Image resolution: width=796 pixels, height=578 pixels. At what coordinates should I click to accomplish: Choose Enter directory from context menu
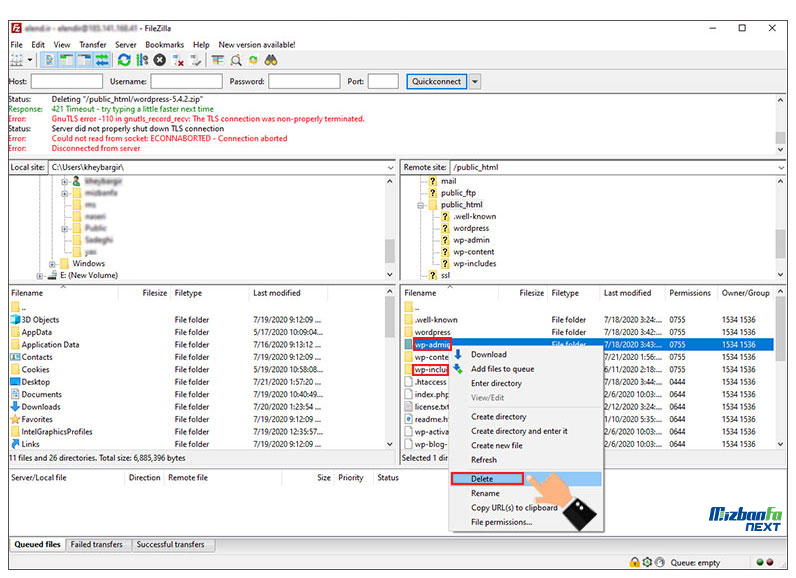526,383
